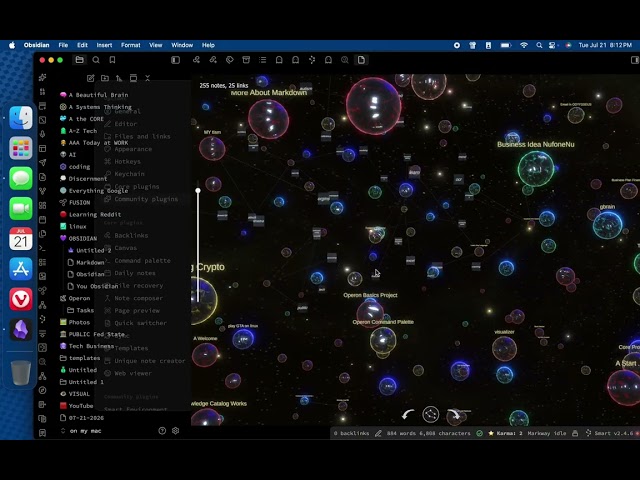This screenshot has width=640, height=480.
Task: Select the active file tab icon in the toolbar
Action: [361, 60]
